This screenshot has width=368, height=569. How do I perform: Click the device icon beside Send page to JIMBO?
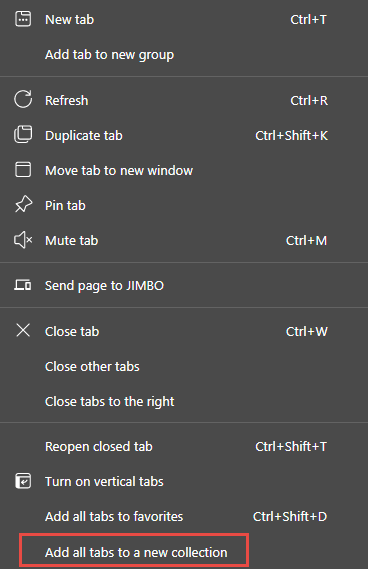(x=23, y=285)
